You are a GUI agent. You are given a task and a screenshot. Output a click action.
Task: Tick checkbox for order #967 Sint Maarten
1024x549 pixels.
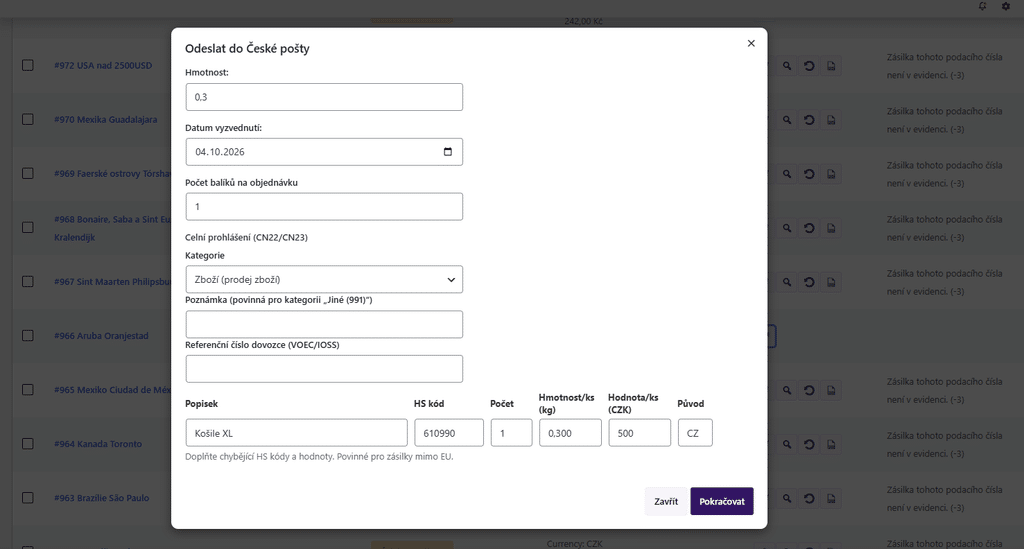coord(27,281)
